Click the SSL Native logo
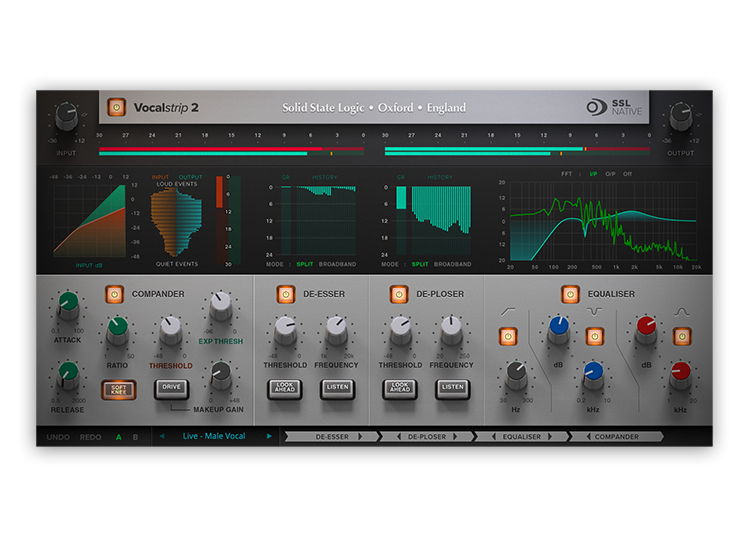The height and width of the screenshot is (538, 750). (x=615, y=107)
